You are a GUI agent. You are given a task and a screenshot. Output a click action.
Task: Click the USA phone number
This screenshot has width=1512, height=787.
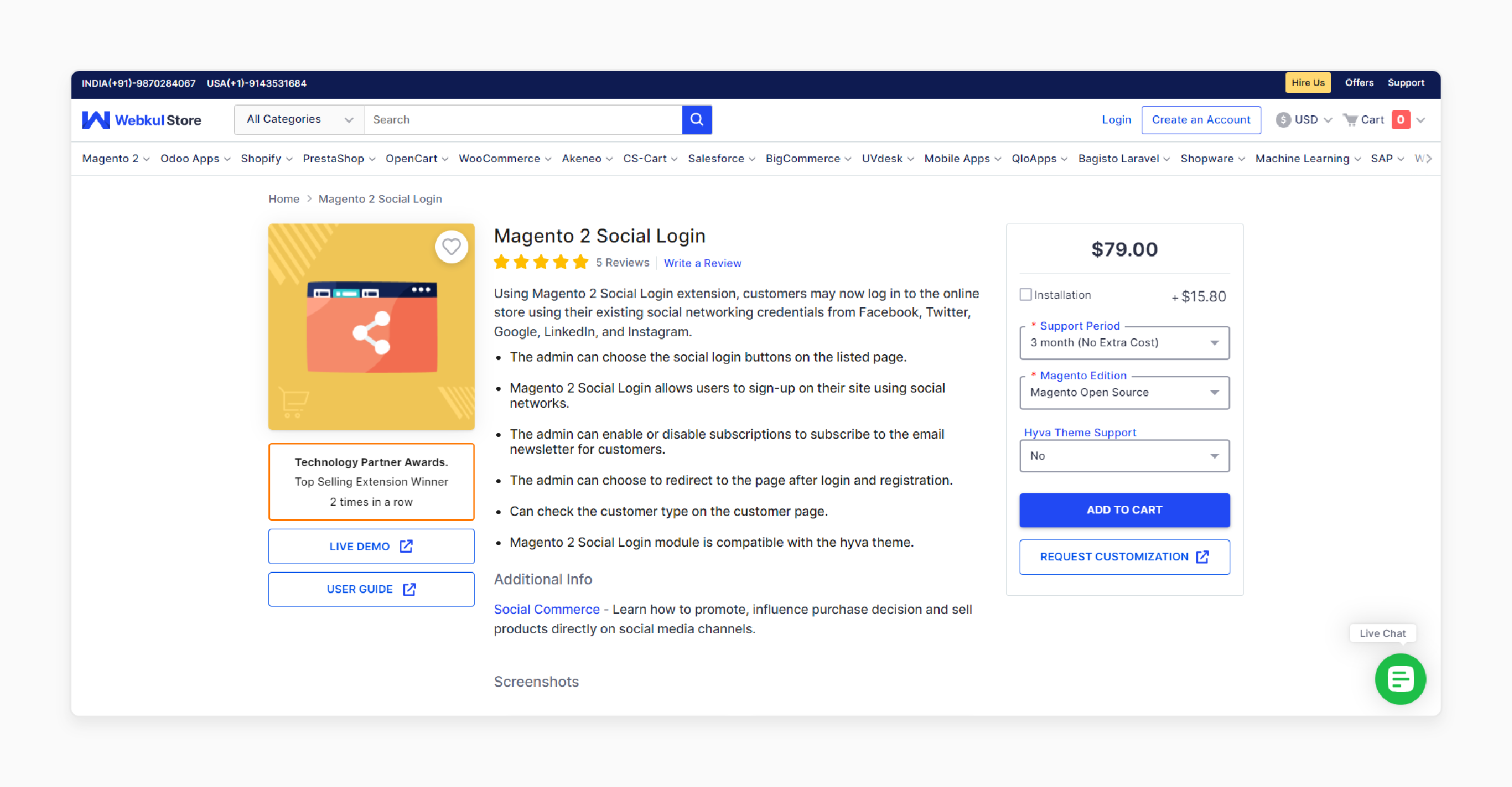(x=256, y=84)
